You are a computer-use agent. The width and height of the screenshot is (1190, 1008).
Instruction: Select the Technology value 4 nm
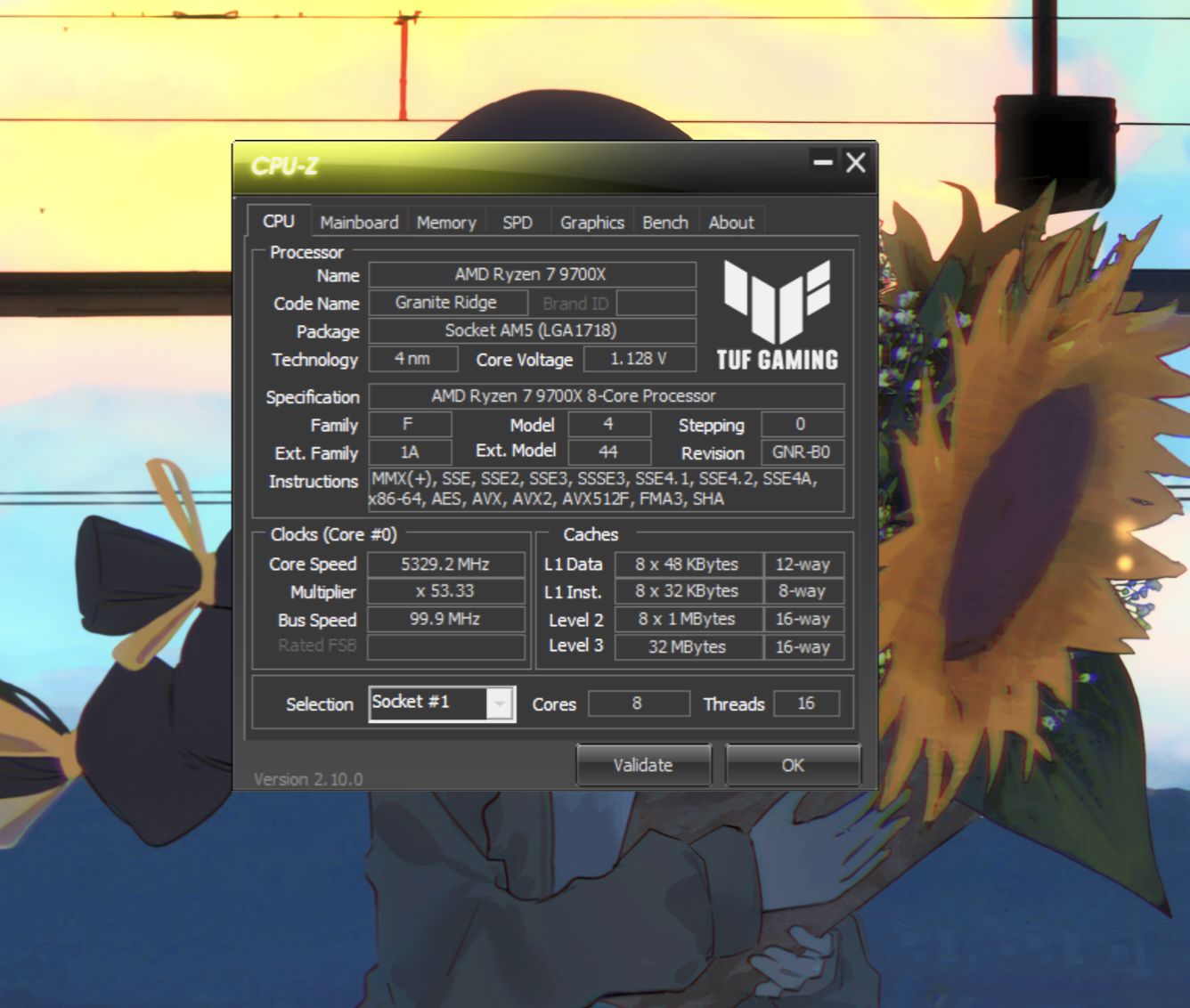tap(413, 359)
